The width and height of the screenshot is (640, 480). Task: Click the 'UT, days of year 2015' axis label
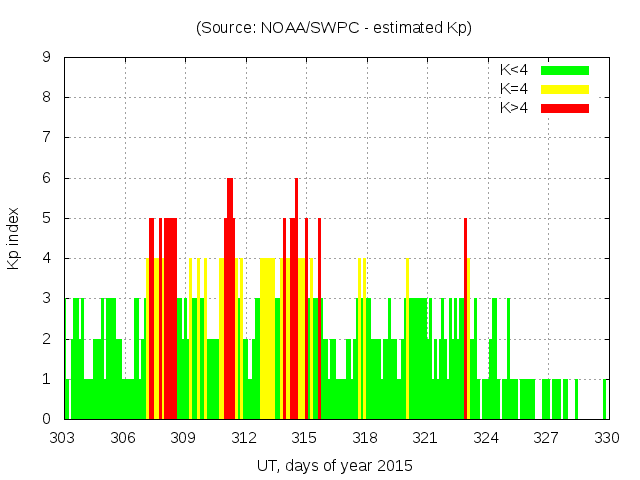[334, 465]
